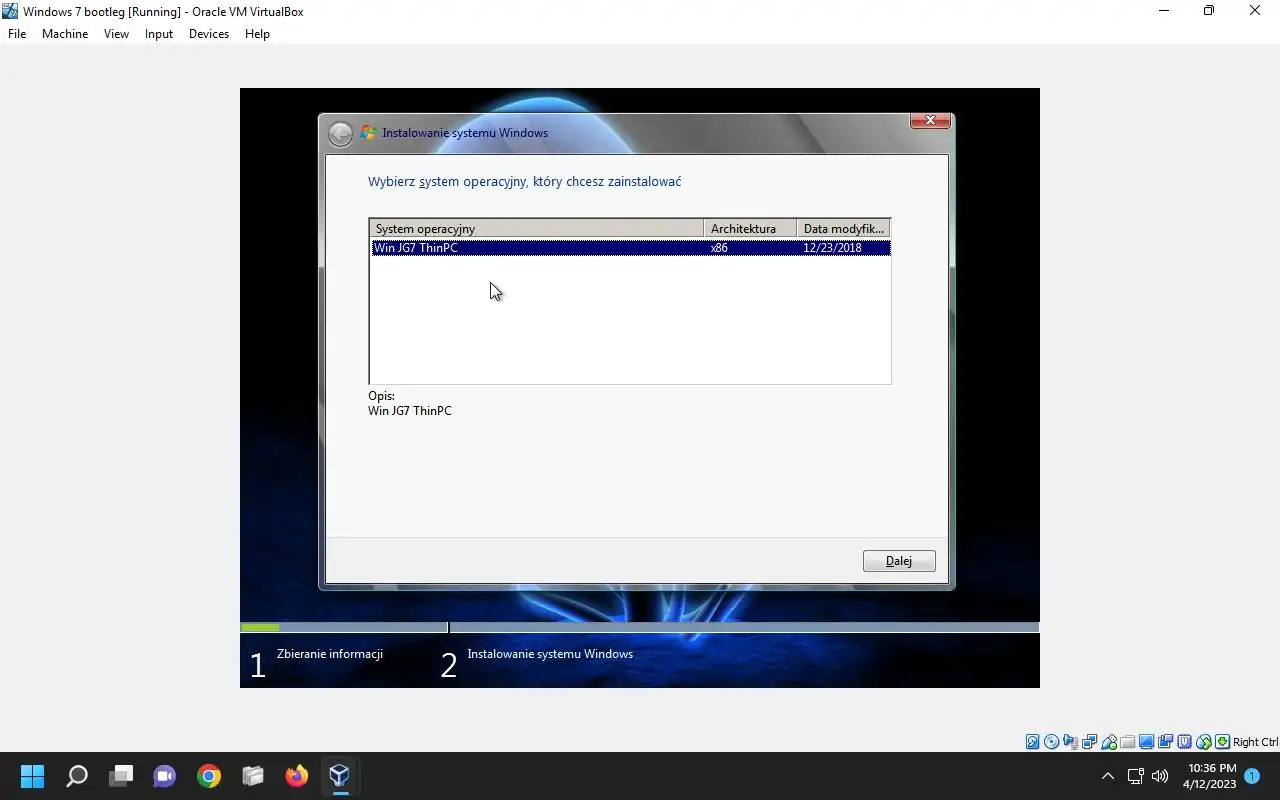
Task: Open network settings in system tray
Action: pos(1135,776)
